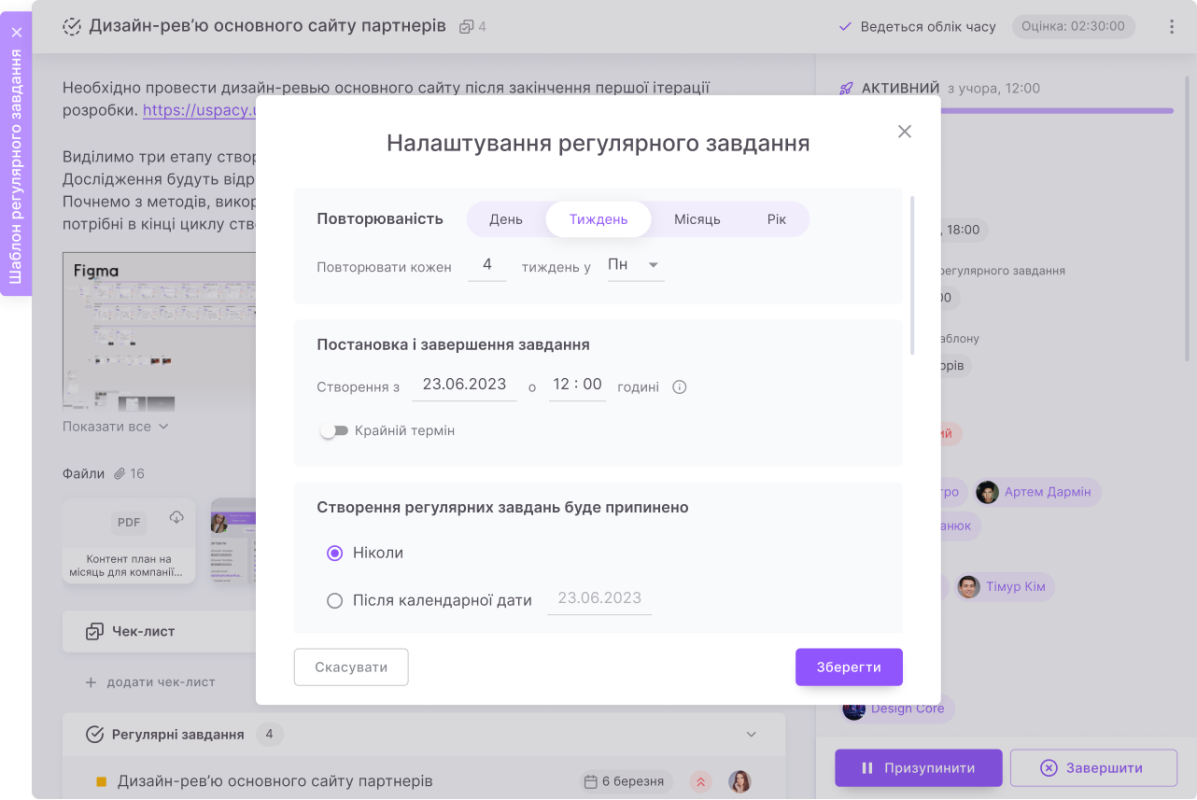Collapse the Регулярні завдання section
Image resolution: width=1197 pixels, height=800 pixels.
tap(751, 735)
